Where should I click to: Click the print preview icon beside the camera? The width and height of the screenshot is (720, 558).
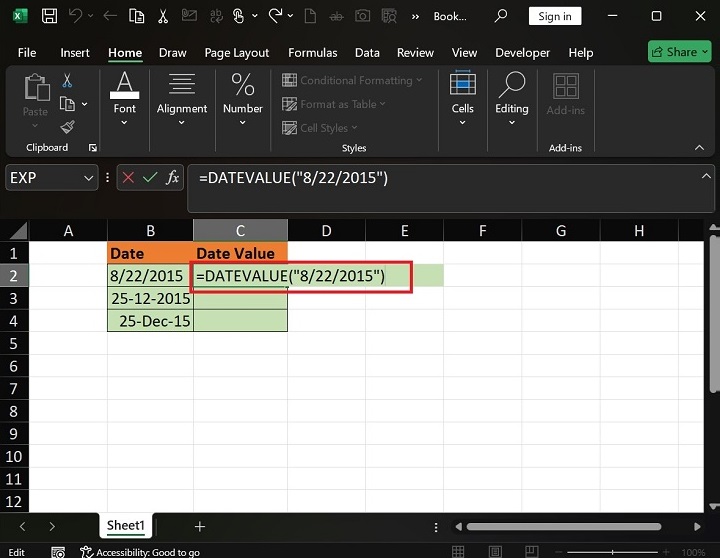[x=389, y=16]
